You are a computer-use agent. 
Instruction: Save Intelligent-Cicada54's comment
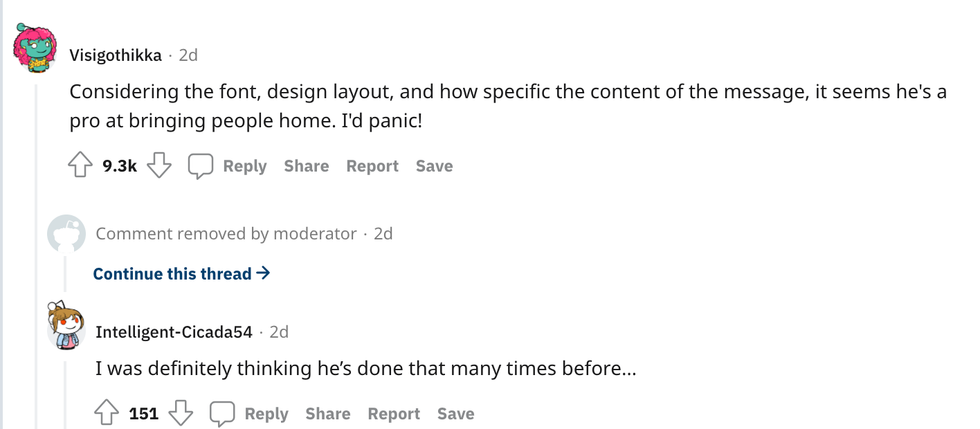click(456, 413)
